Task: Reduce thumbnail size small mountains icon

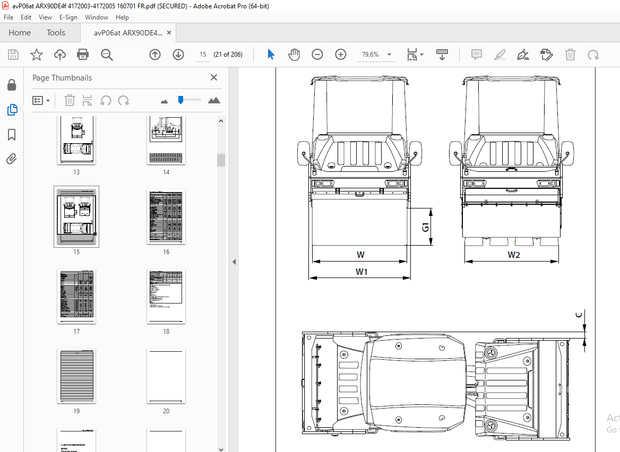Action: [x=164, y=102]
